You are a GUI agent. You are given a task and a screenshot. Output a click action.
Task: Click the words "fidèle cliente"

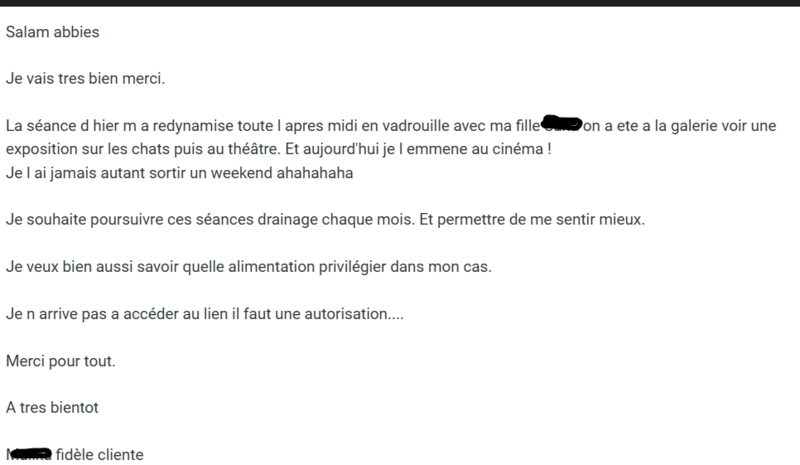[x=97, y=454]
